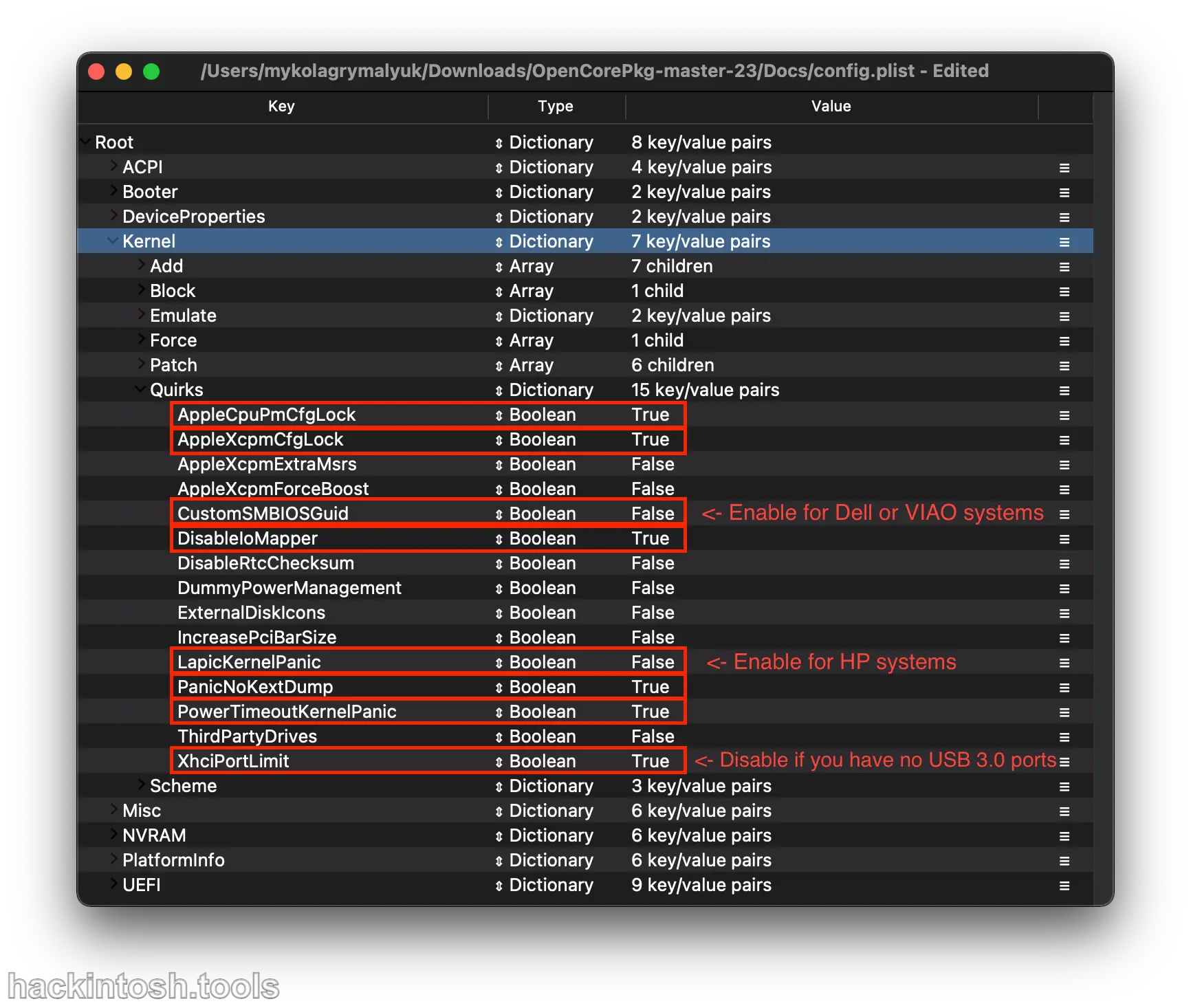The width and height of the screenshot is (1191, 1008).
Task: Click the '7 children' value of Add
Action: pyautogui.click(x=672, y=266)
